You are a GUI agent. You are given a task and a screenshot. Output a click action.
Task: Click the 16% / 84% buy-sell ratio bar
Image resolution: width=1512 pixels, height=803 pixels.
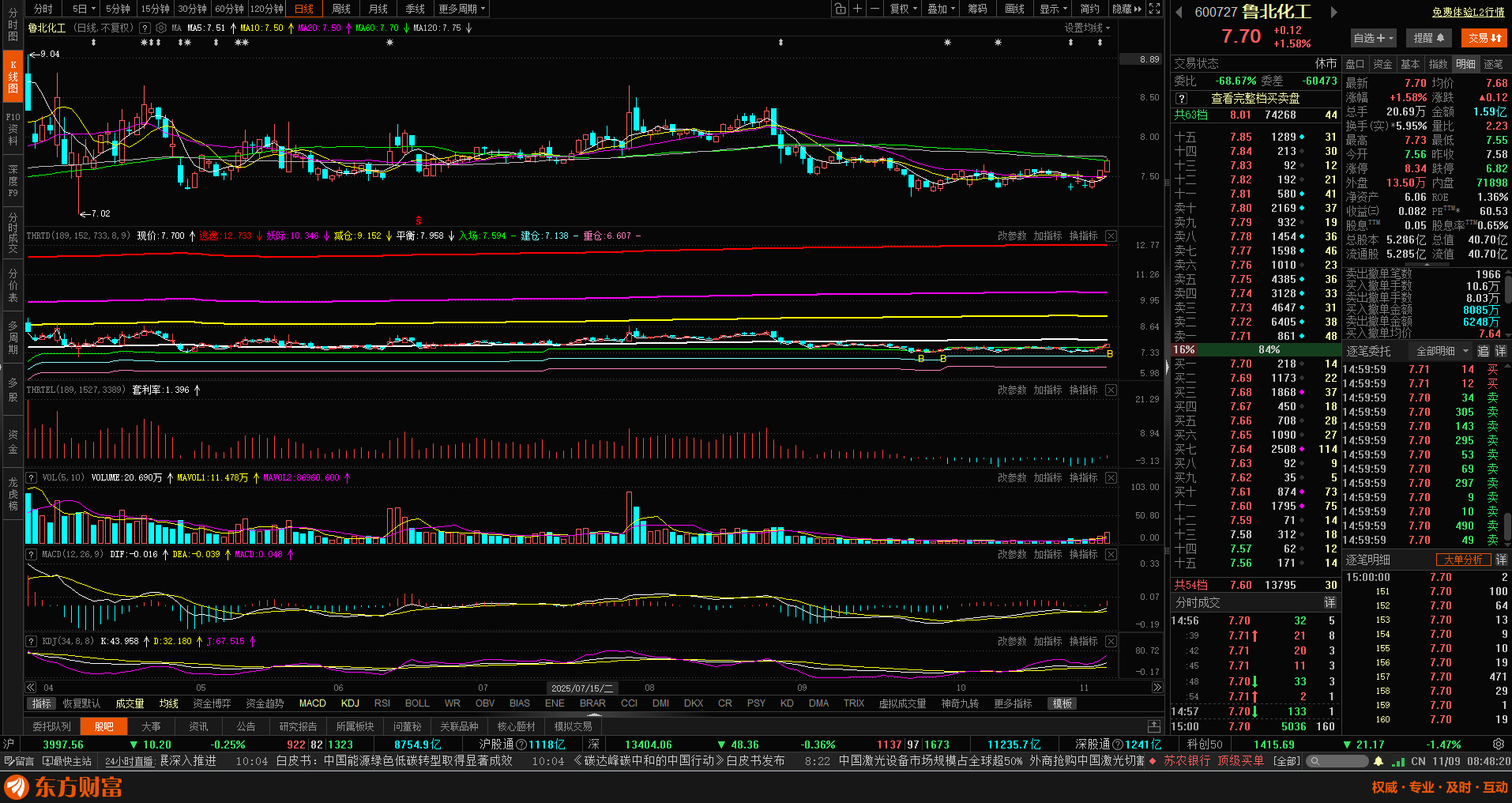(1255, 349)
